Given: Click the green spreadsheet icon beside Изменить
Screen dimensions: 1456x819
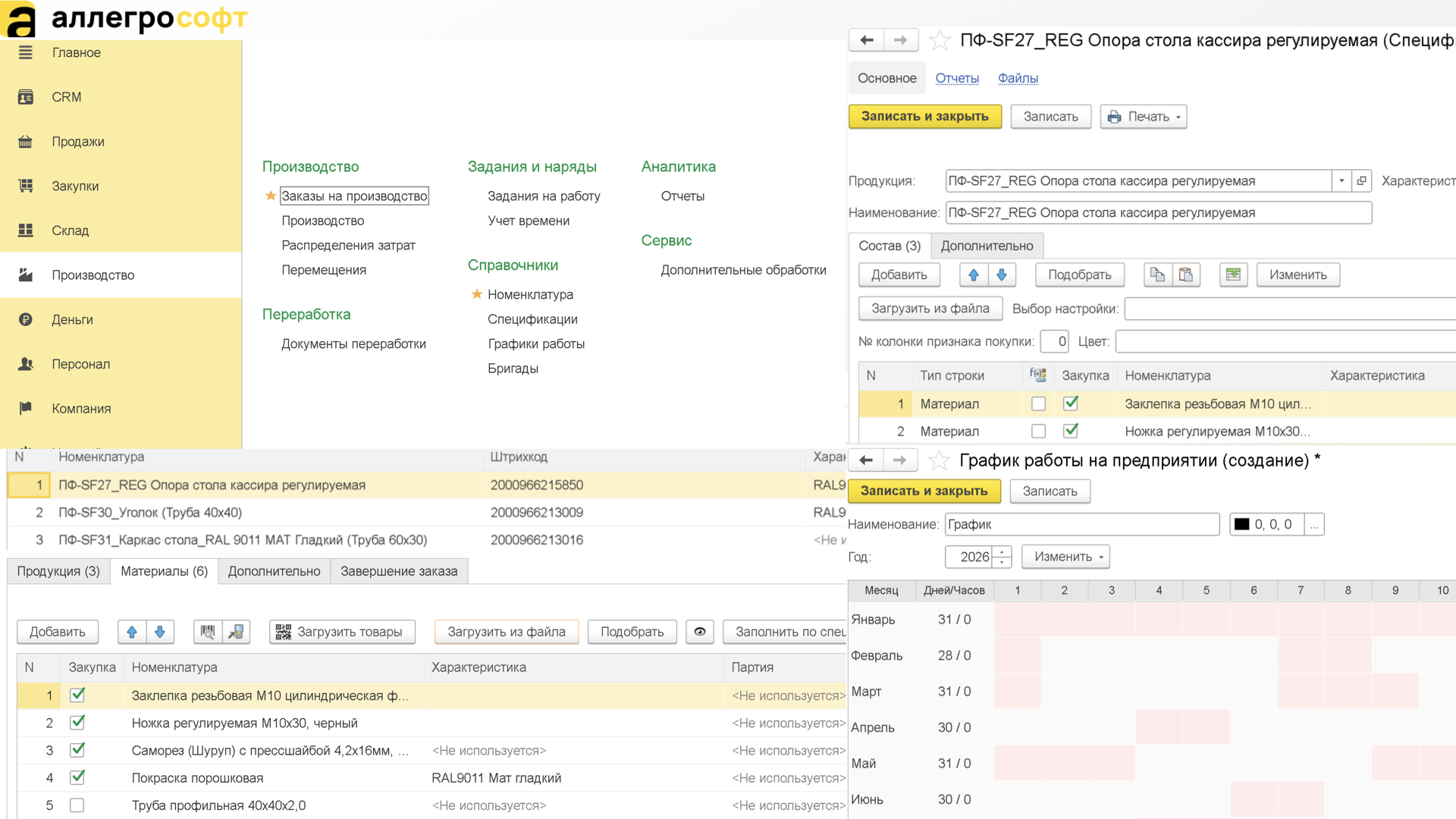Looking at the screenshot, I should 1233,275.
